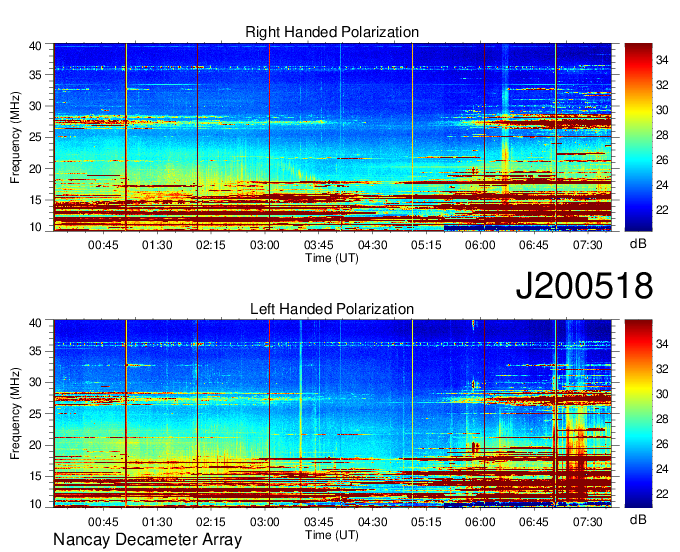Click the 10 frequency tick on Right Handed plot
This screenshot has height=552, width=680.
tap(36, 227)
